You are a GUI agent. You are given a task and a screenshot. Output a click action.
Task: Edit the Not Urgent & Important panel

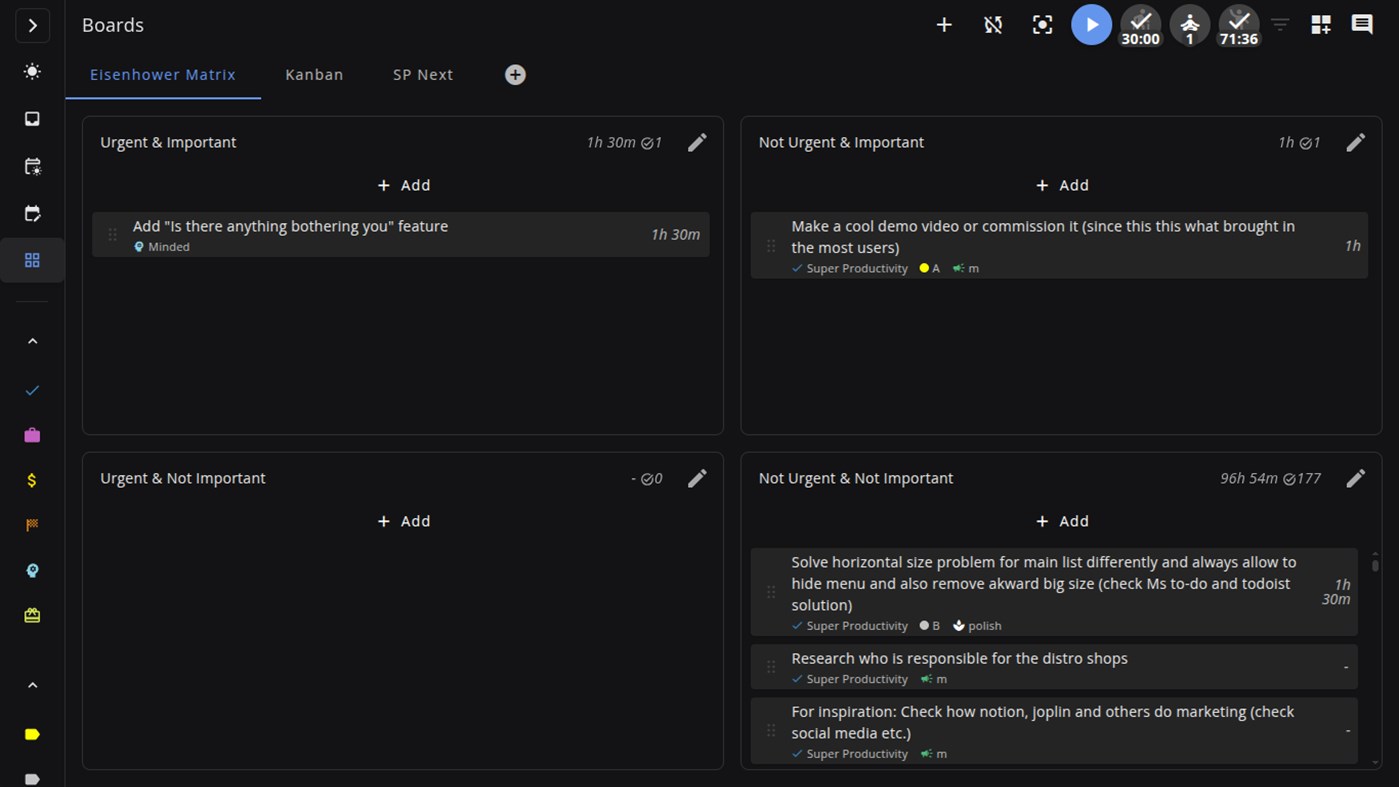(1355, 143)
